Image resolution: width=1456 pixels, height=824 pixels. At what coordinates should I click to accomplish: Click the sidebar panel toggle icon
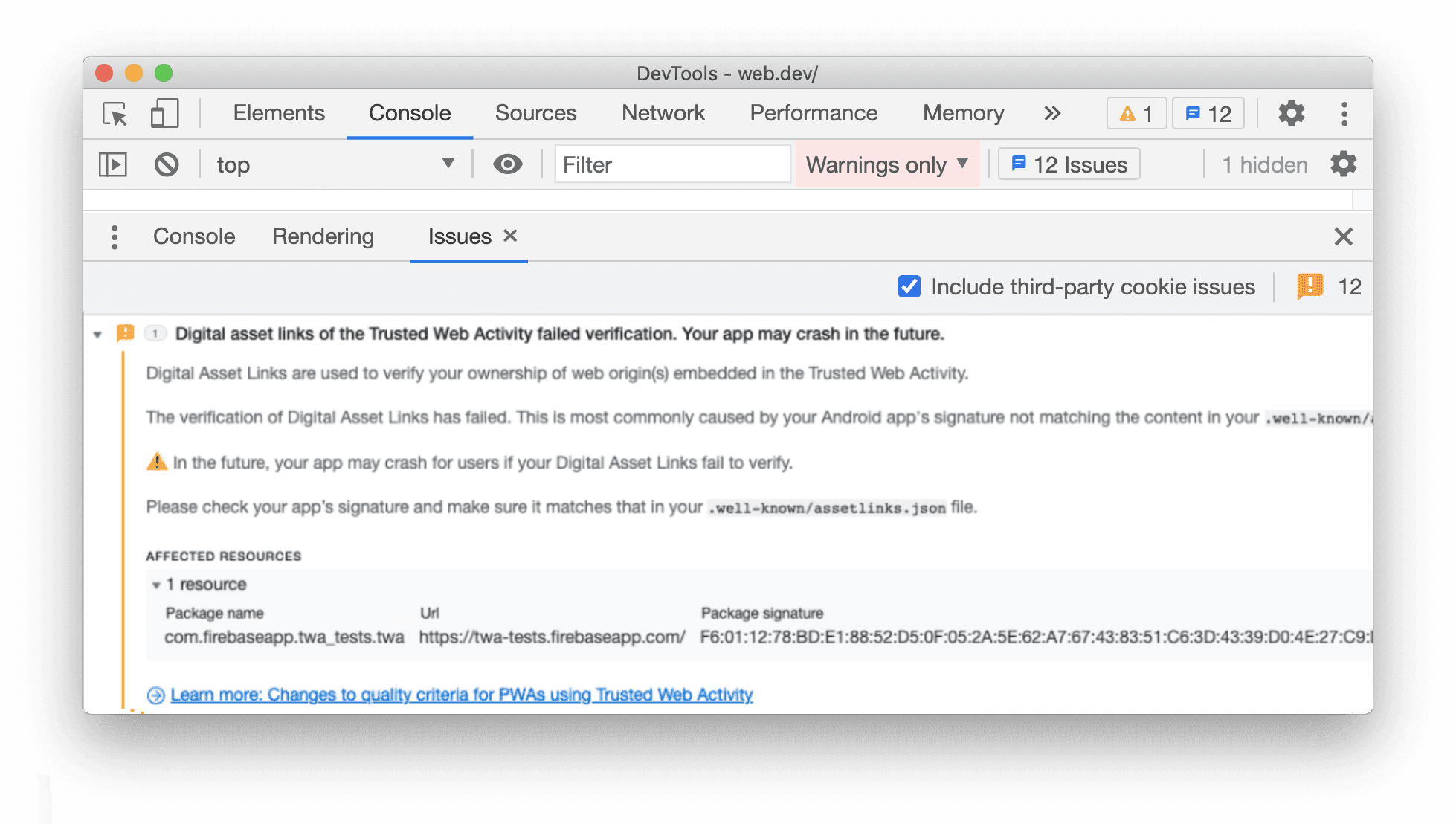113,164
